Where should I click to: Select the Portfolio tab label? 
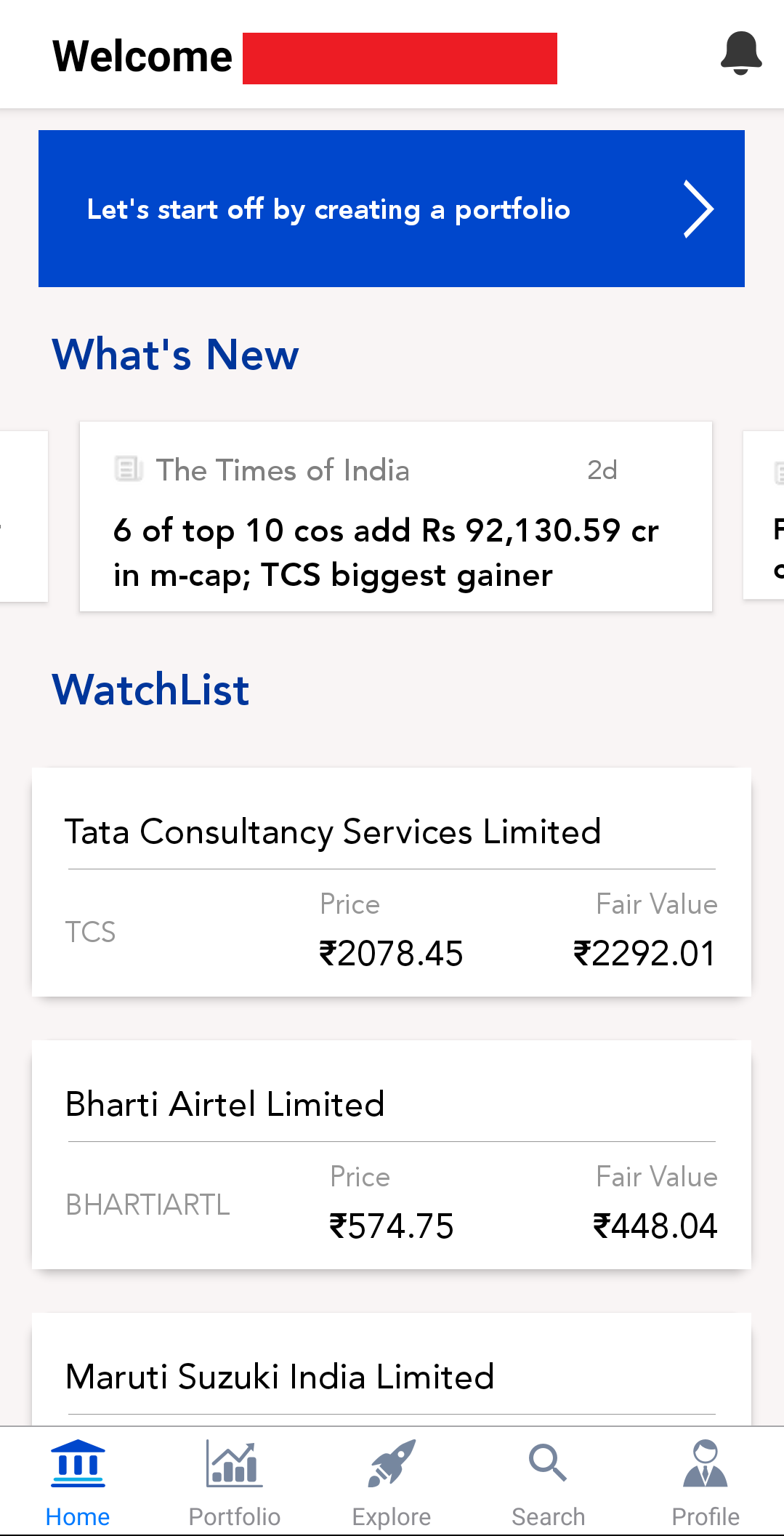pyautogui.click(x=234, y=1517)
